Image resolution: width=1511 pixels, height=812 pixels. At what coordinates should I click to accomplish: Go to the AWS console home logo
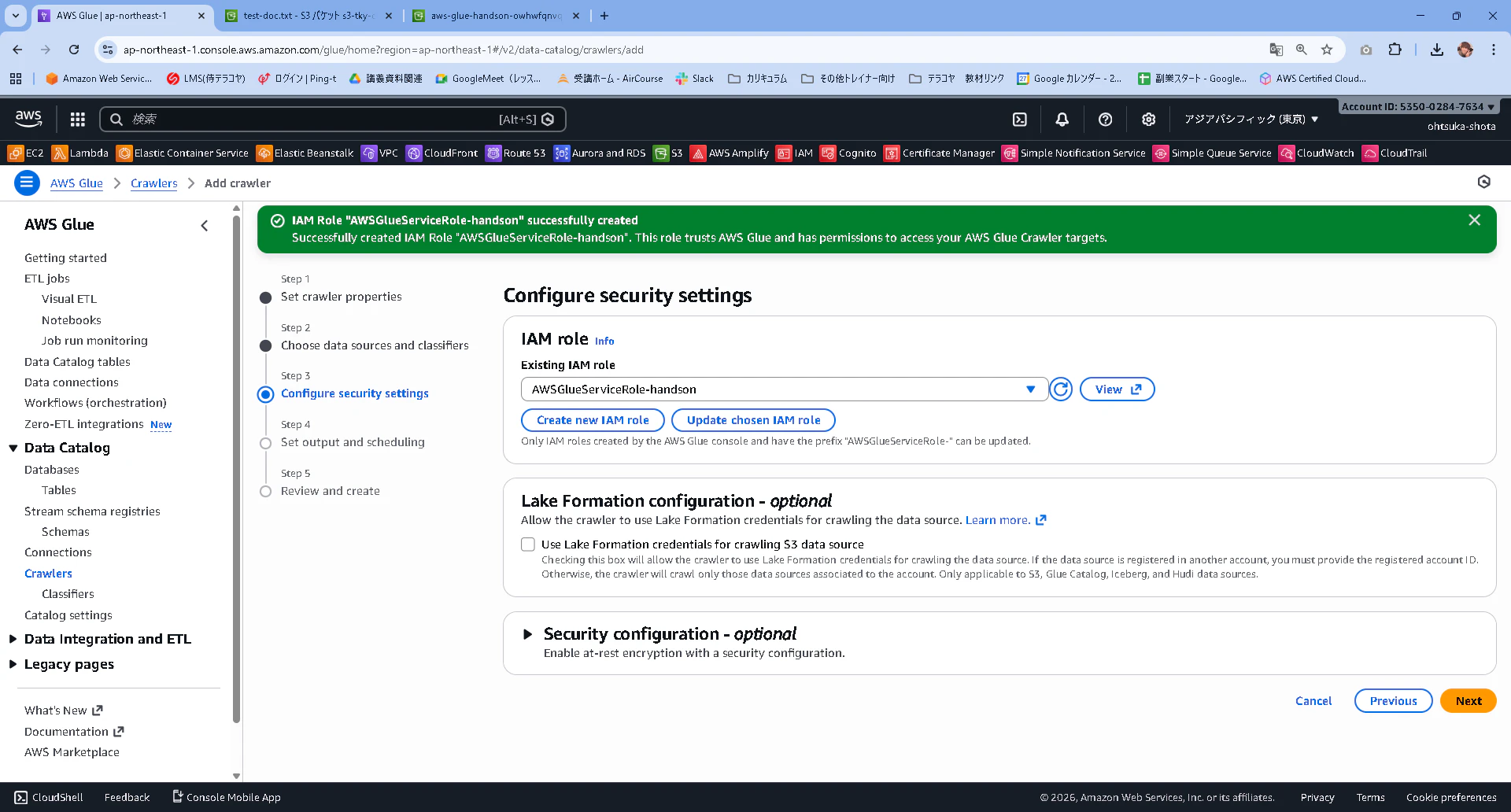[28, 119]
